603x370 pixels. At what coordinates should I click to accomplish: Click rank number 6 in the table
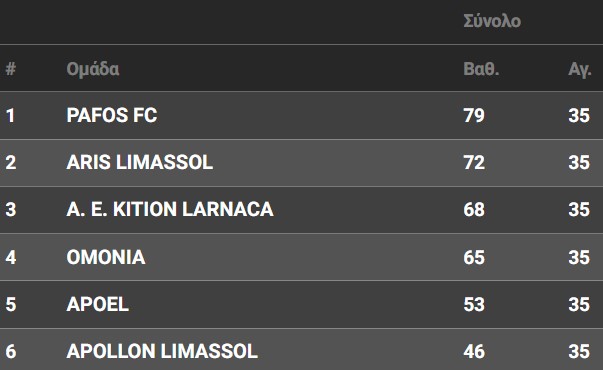pos(11,351)
